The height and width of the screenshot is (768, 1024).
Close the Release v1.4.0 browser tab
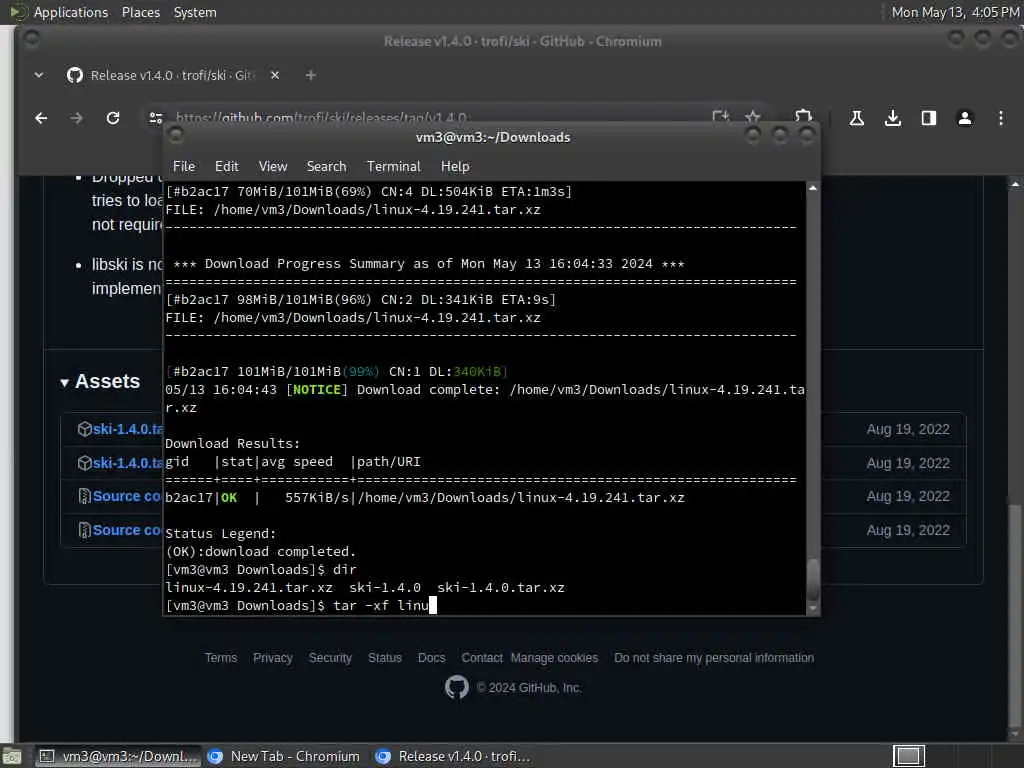pyautogui.click(x=275, y=75)
